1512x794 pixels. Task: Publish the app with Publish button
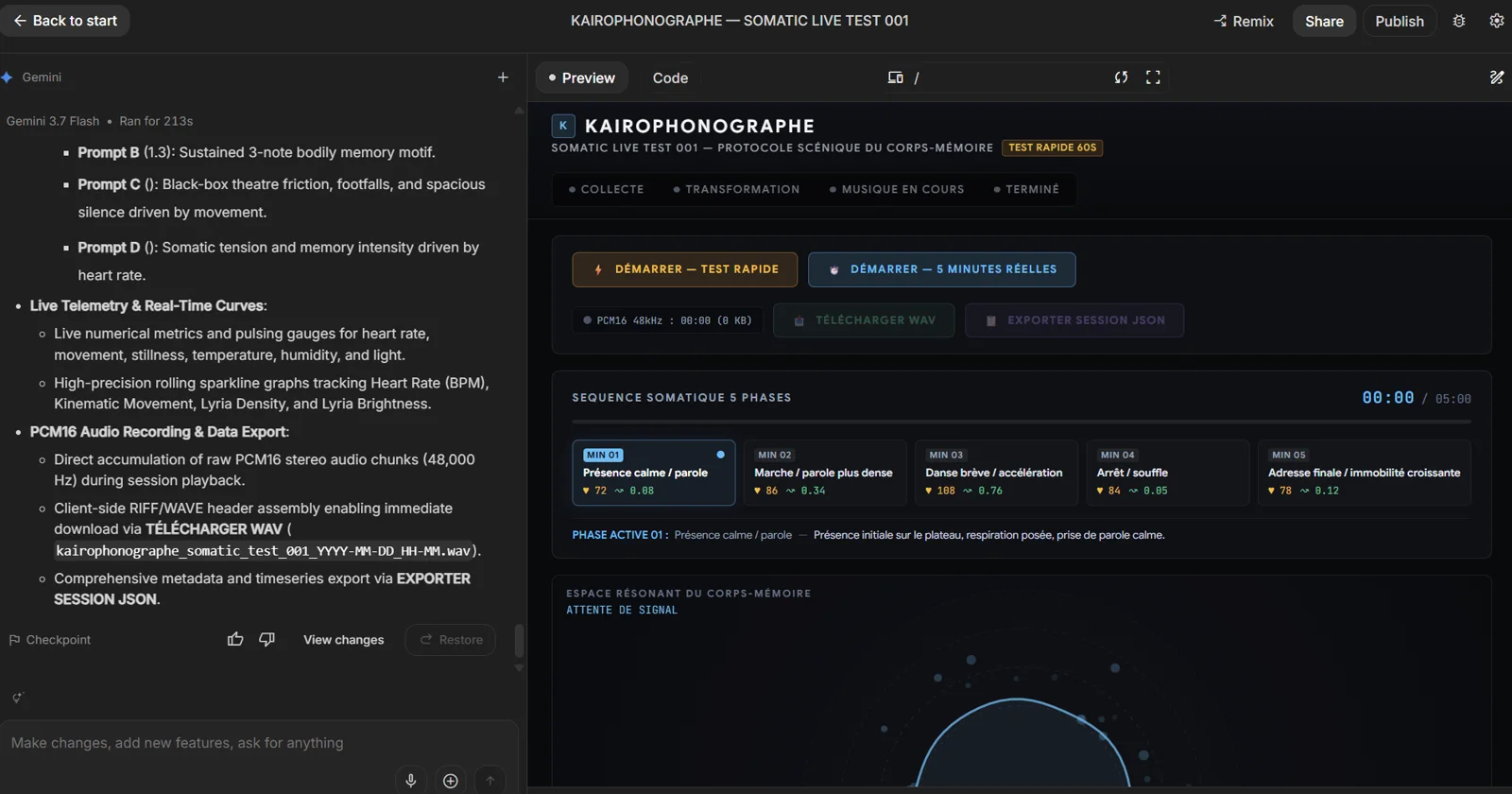point(1399,21)
